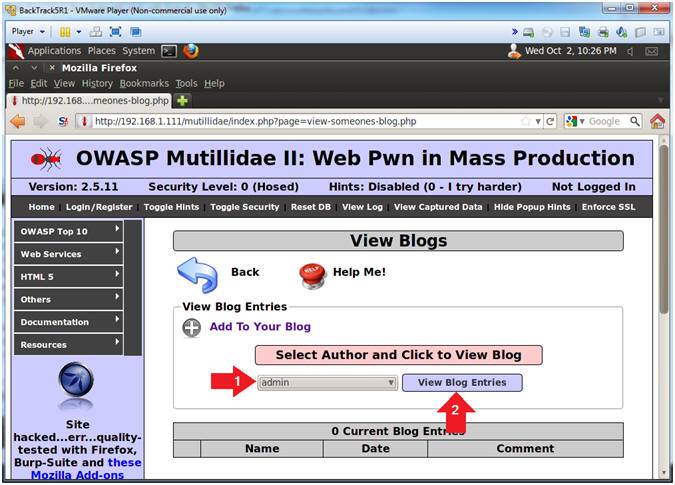The image size is (675, 485).
Task: Reload the page with refresh icon
Action: 550,121
